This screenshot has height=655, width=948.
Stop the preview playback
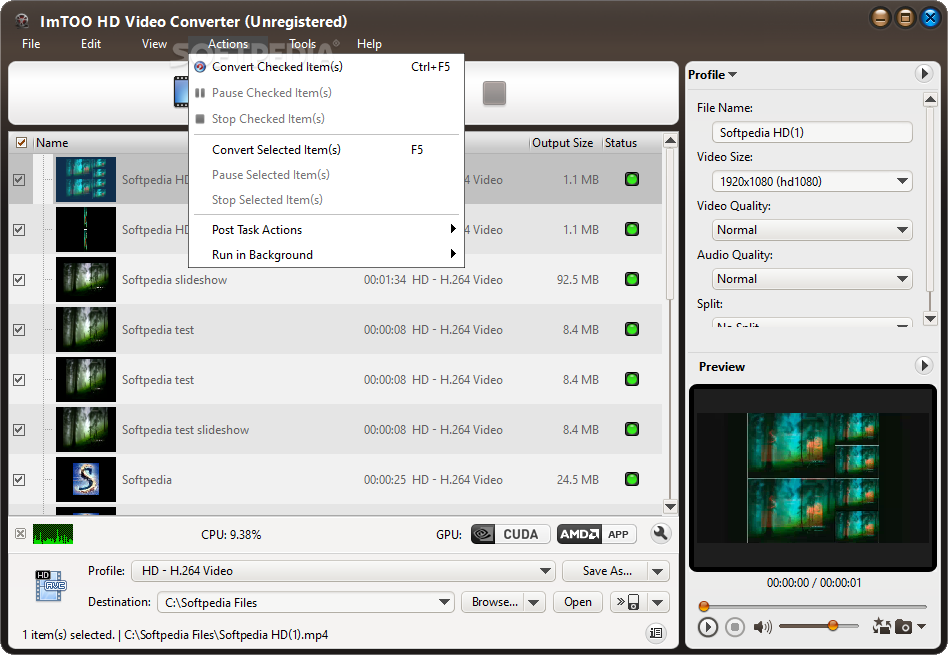[x=735, y=627]
